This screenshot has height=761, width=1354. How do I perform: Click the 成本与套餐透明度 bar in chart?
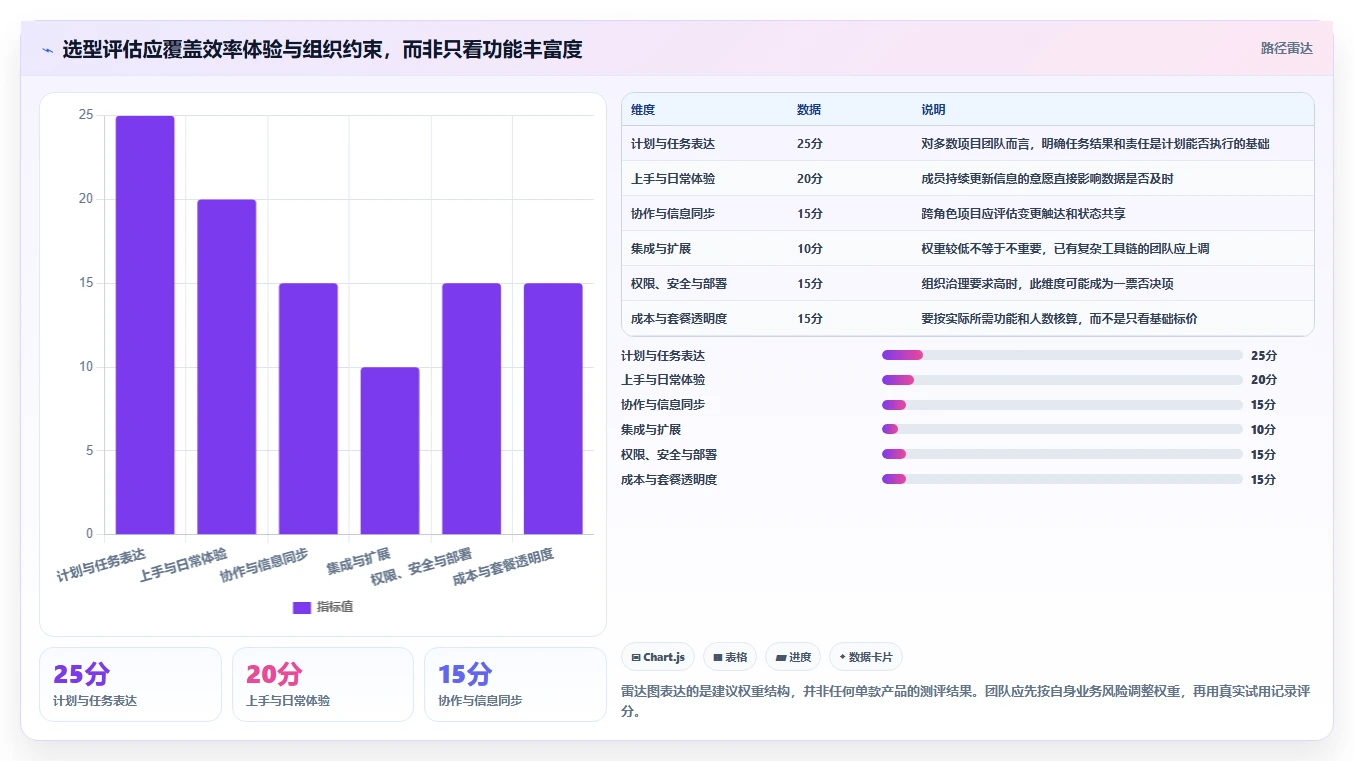click(x=553, y=409)
